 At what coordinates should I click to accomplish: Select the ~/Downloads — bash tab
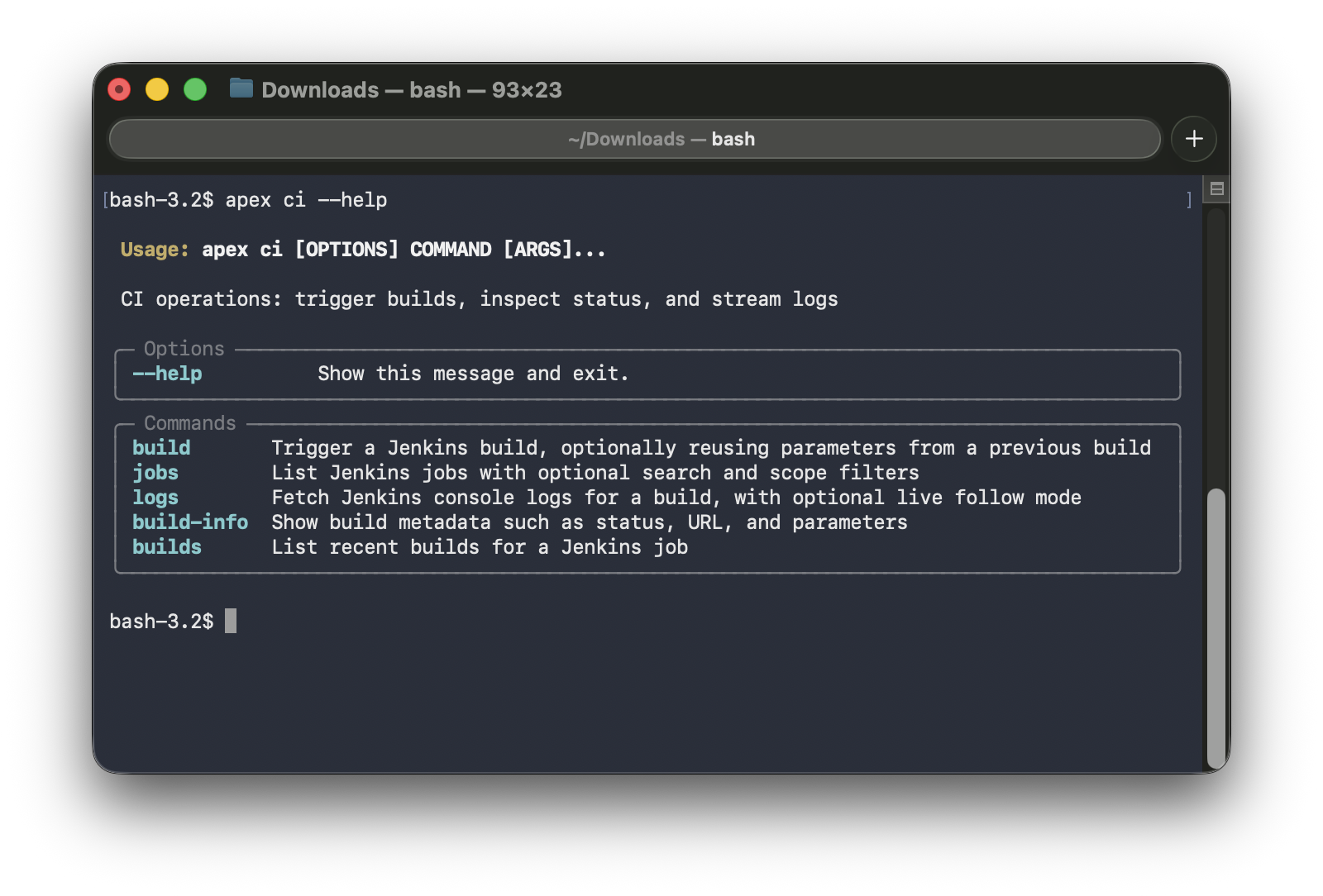tap(635, 139)
